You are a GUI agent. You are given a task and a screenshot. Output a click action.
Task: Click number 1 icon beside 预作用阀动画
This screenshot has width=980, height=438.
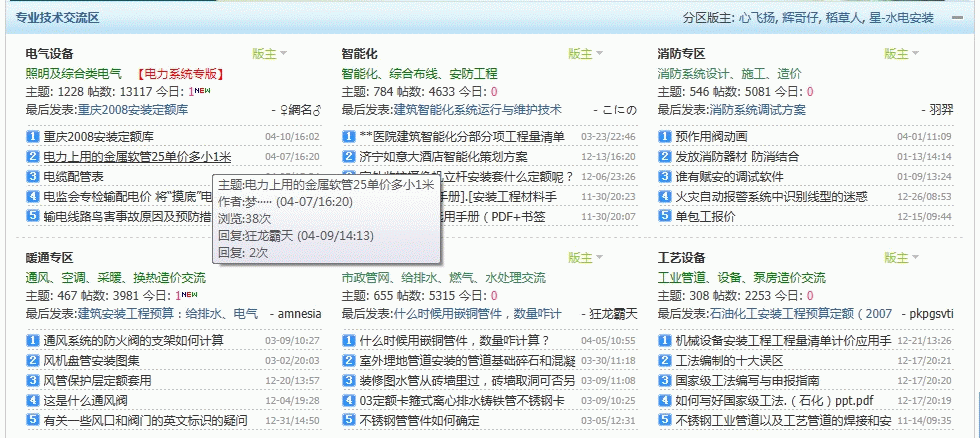tap(665, 136)
